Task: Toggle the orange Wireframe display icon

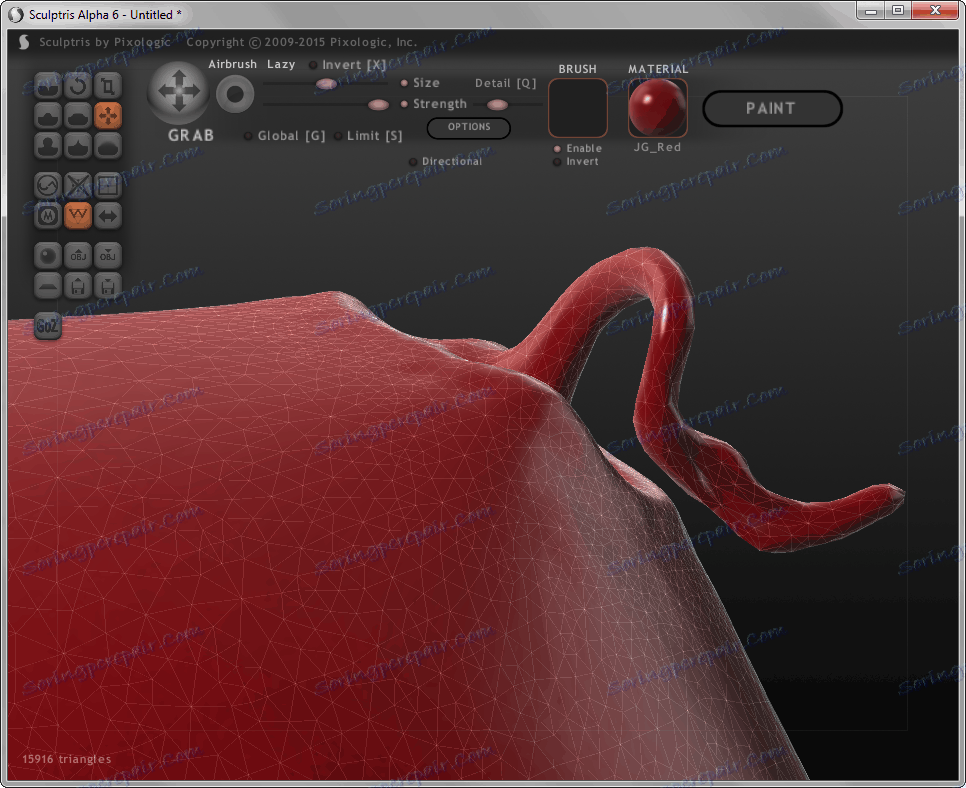Action: [78, 215]
